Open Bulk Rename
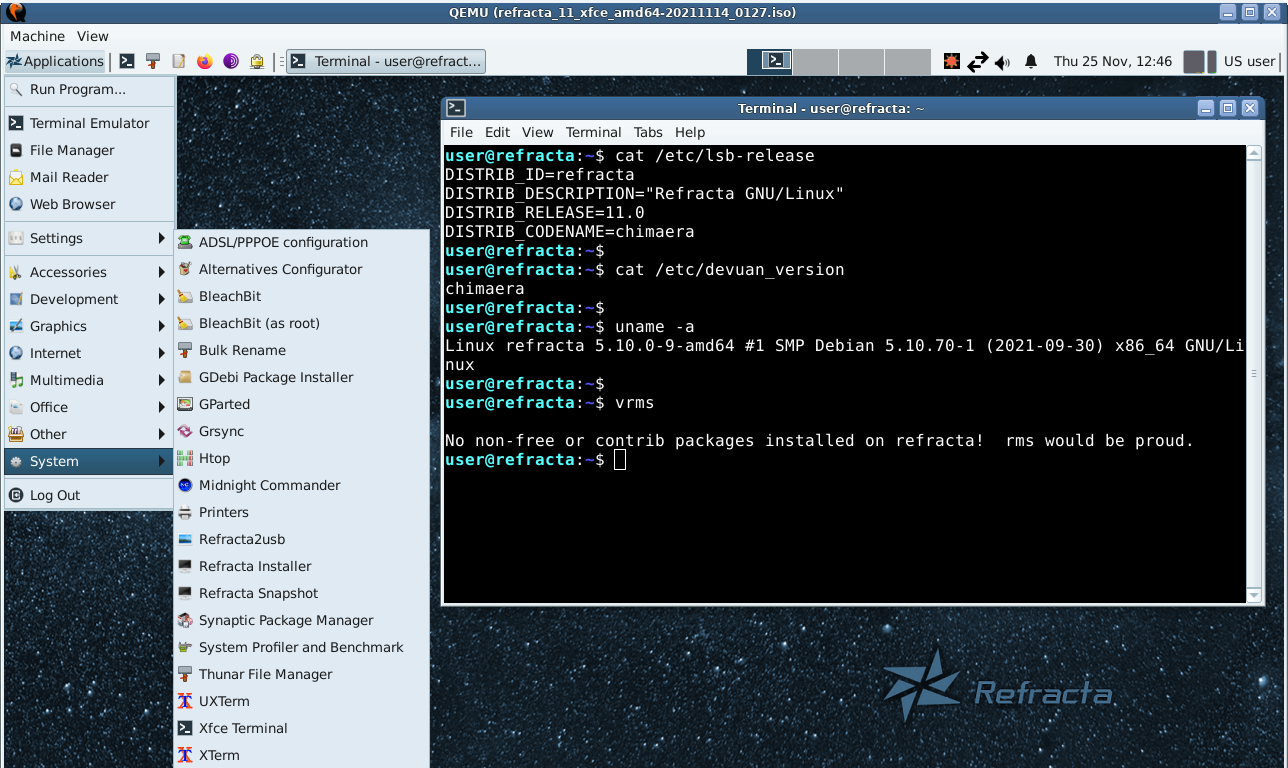Screen dimensions: 1288x768 [x=302, y=350]
